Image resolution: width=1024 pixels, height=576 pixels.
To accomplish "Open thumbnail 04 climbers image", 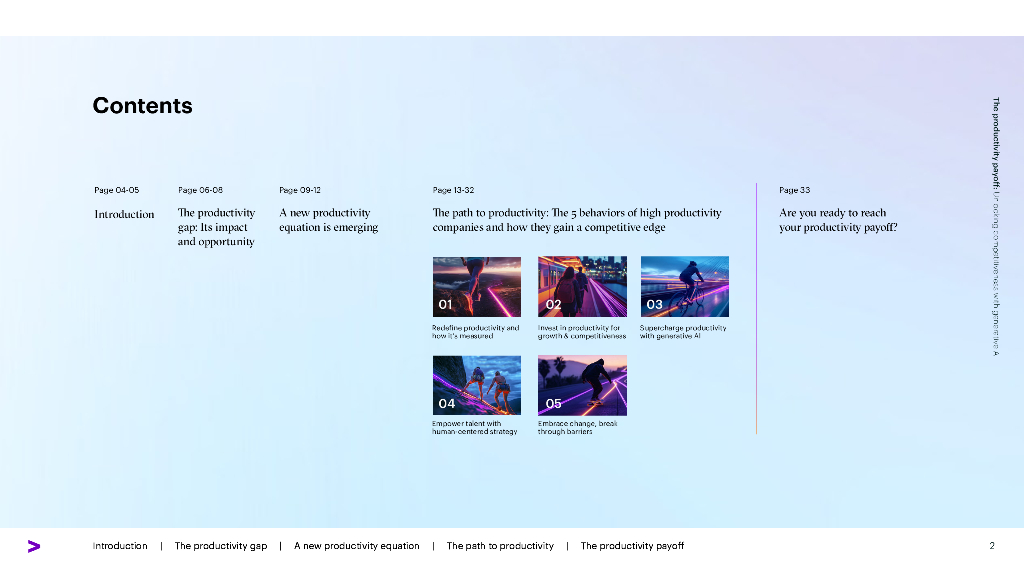I will [477, 385].
